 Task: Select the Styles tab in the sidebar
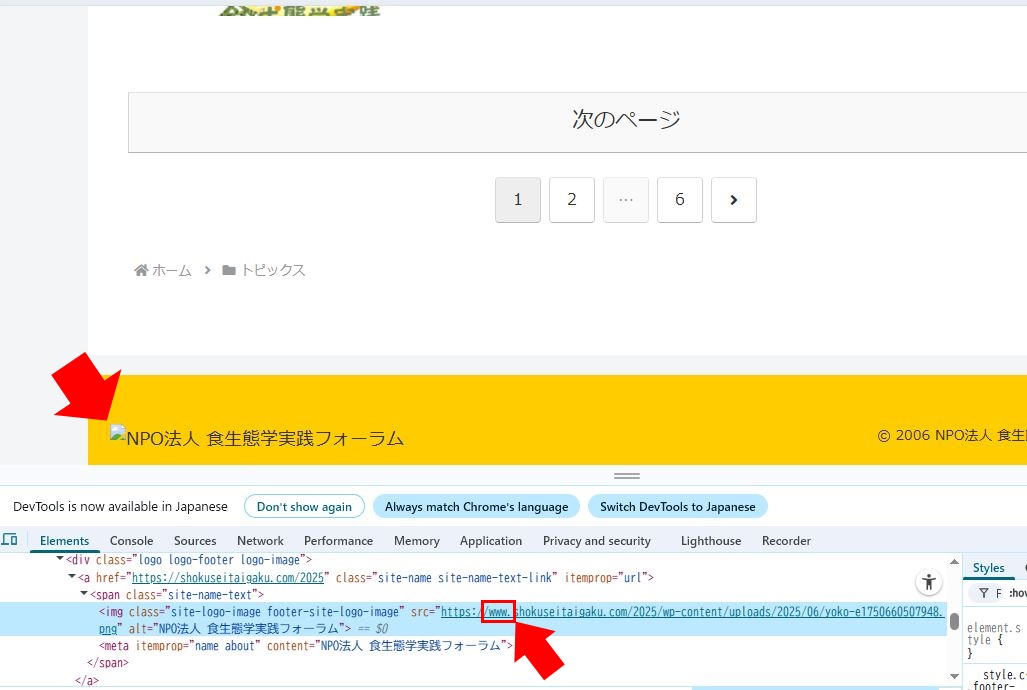988,568
